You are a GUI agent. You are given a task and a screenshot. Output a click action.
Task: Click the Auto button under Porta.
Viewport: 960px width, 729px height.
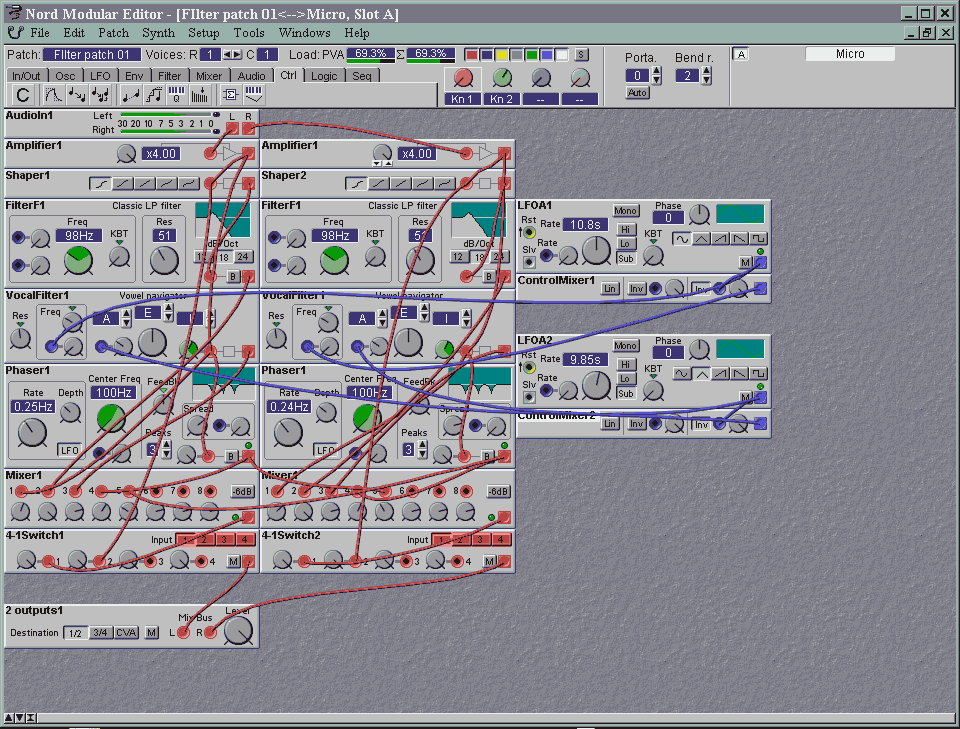point(637,93)
